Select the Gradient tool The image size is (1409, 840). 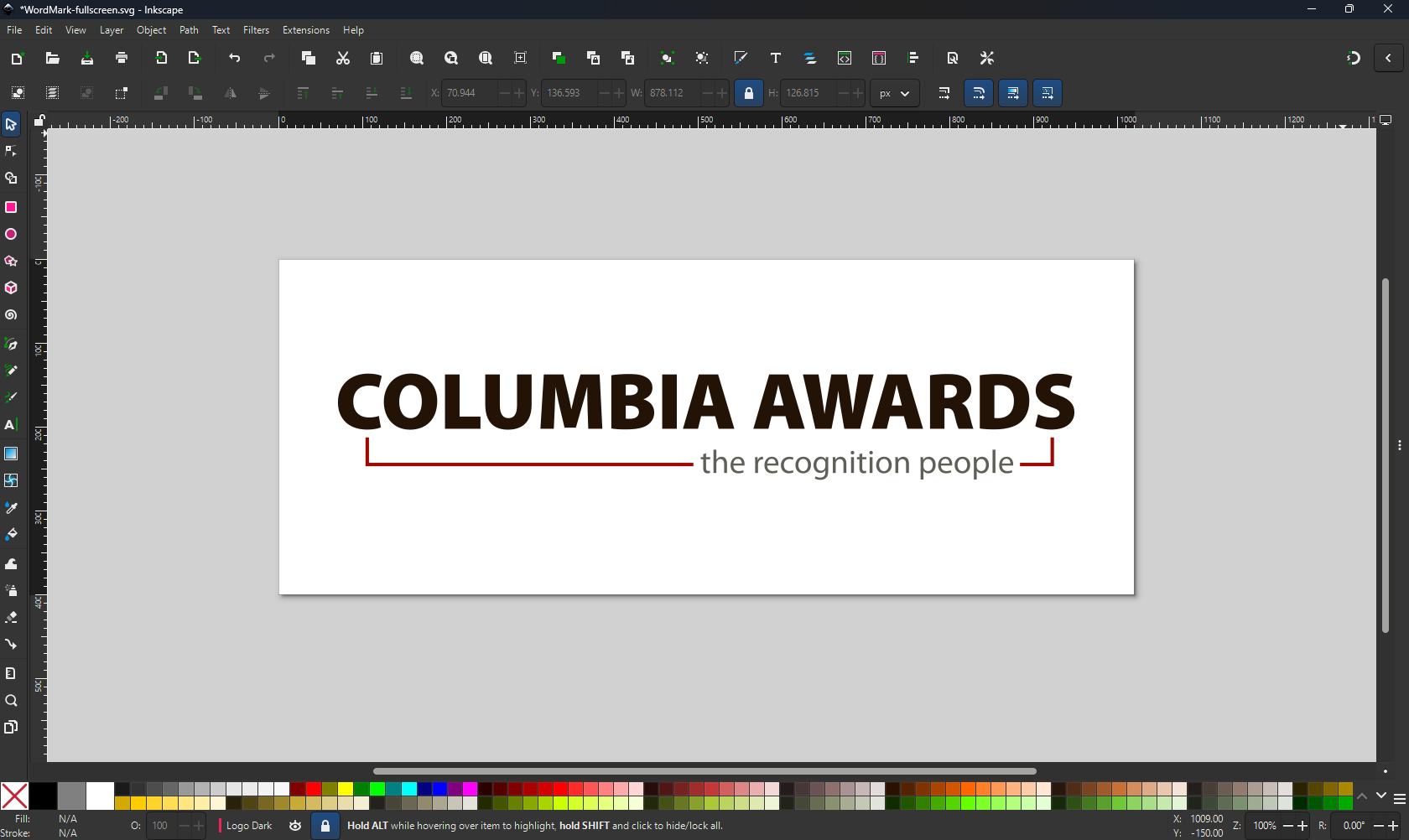coord(11,454)
